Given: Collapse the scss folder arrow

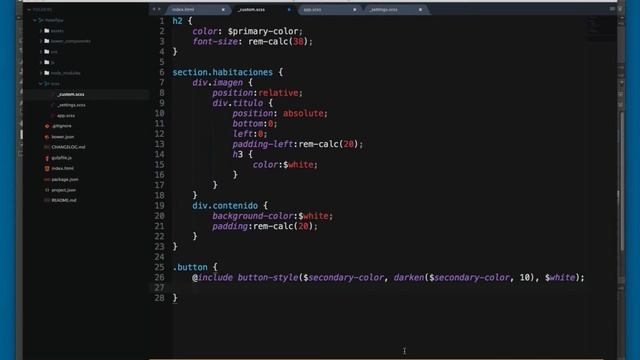Looking at the screenshot, I should pos(41,84).
